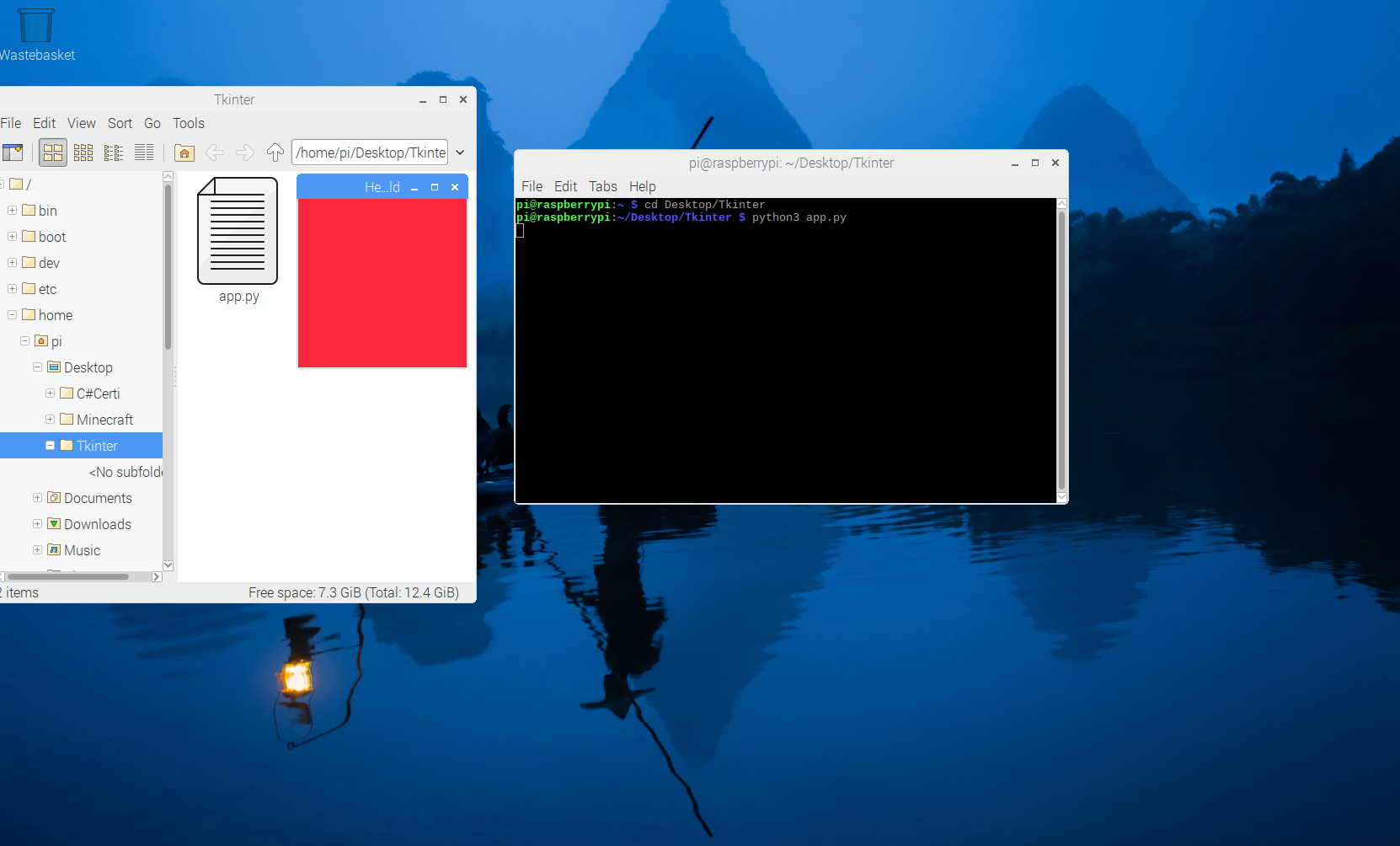1400x846 pixels.
Task: Click the back navigation arrow
Action: [x=215, y=152]
